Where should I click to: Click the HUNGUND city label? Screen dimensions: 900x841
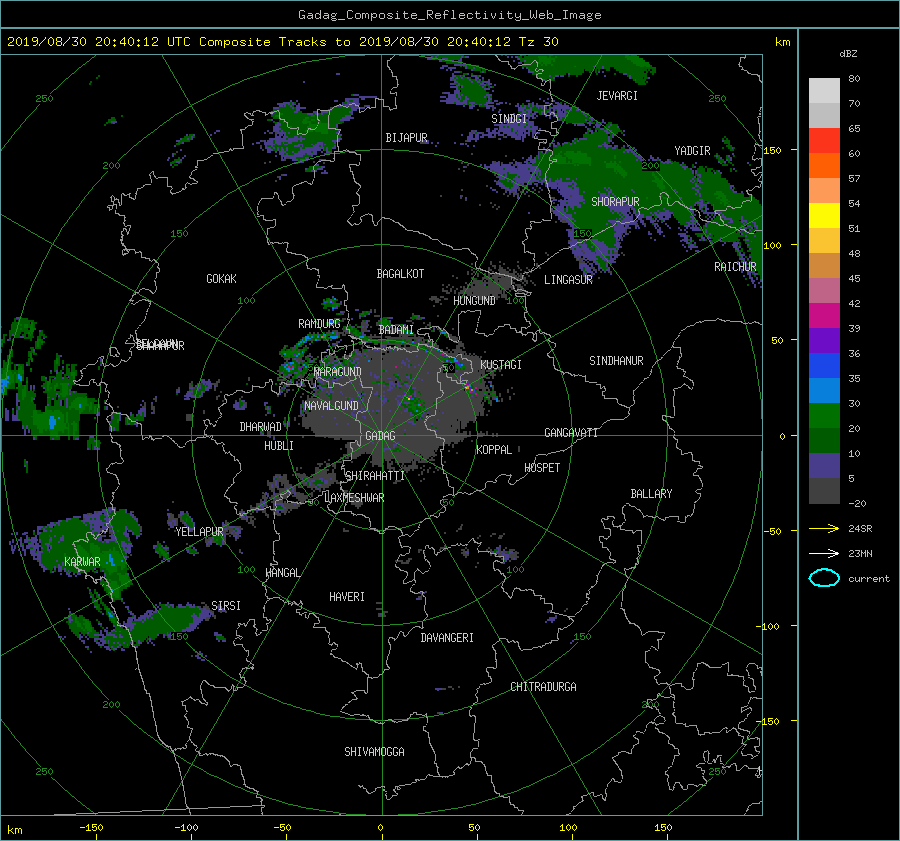click(474, 300)
